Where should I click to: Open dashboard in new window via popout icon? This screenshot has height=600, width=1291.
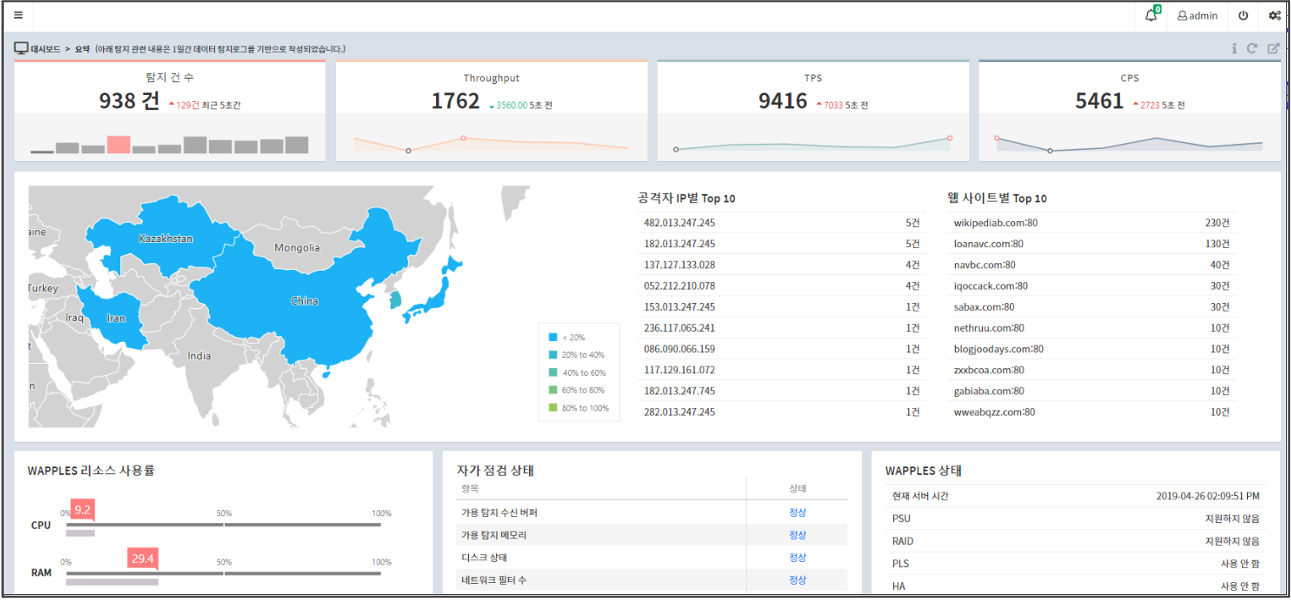(1273, 47)
